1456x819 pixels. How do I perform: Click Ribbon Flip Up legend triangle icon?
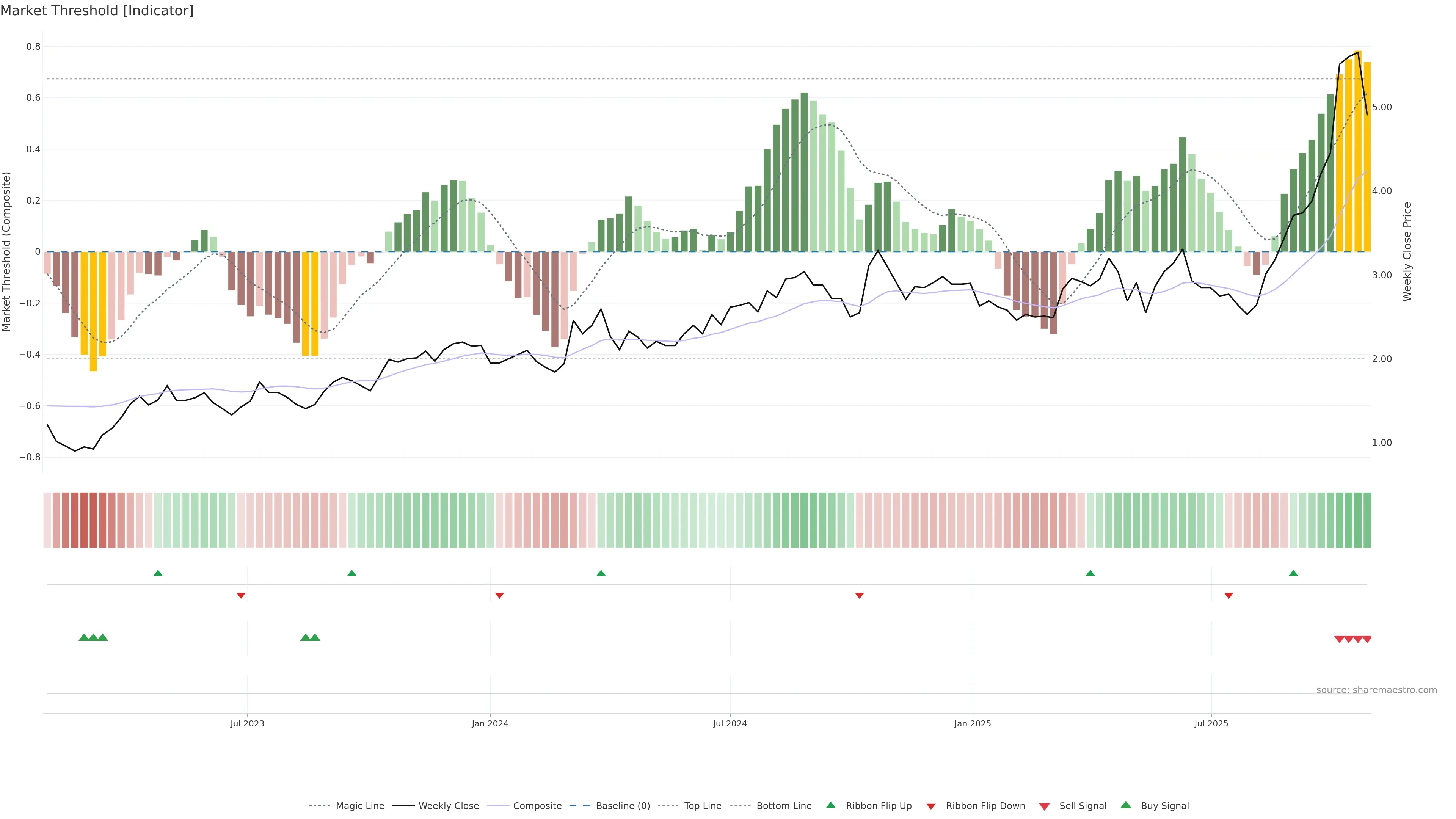(x=830, y=805)
